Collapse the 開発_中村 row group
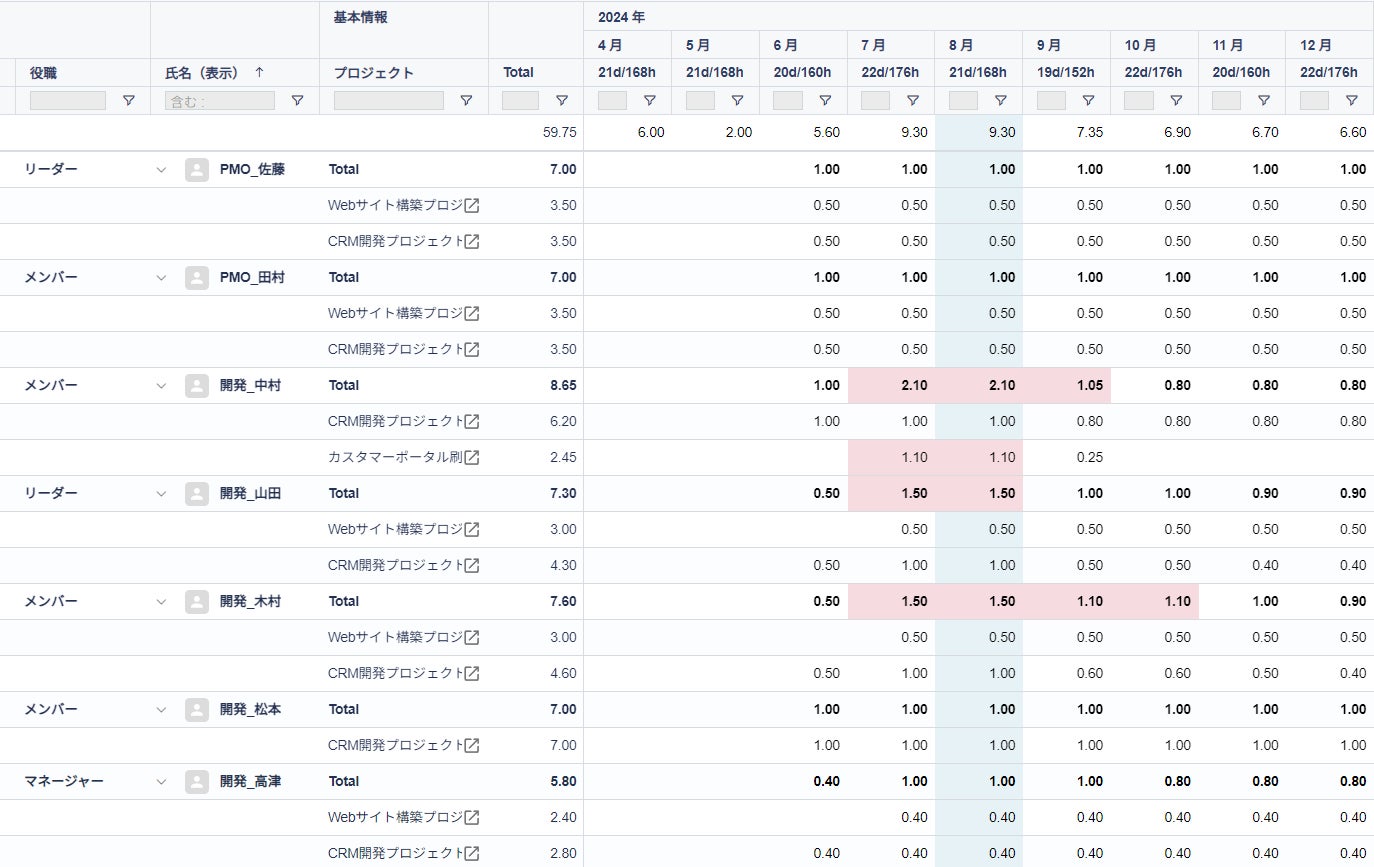The image size is (1374, 867). click(x=161, y=385)
